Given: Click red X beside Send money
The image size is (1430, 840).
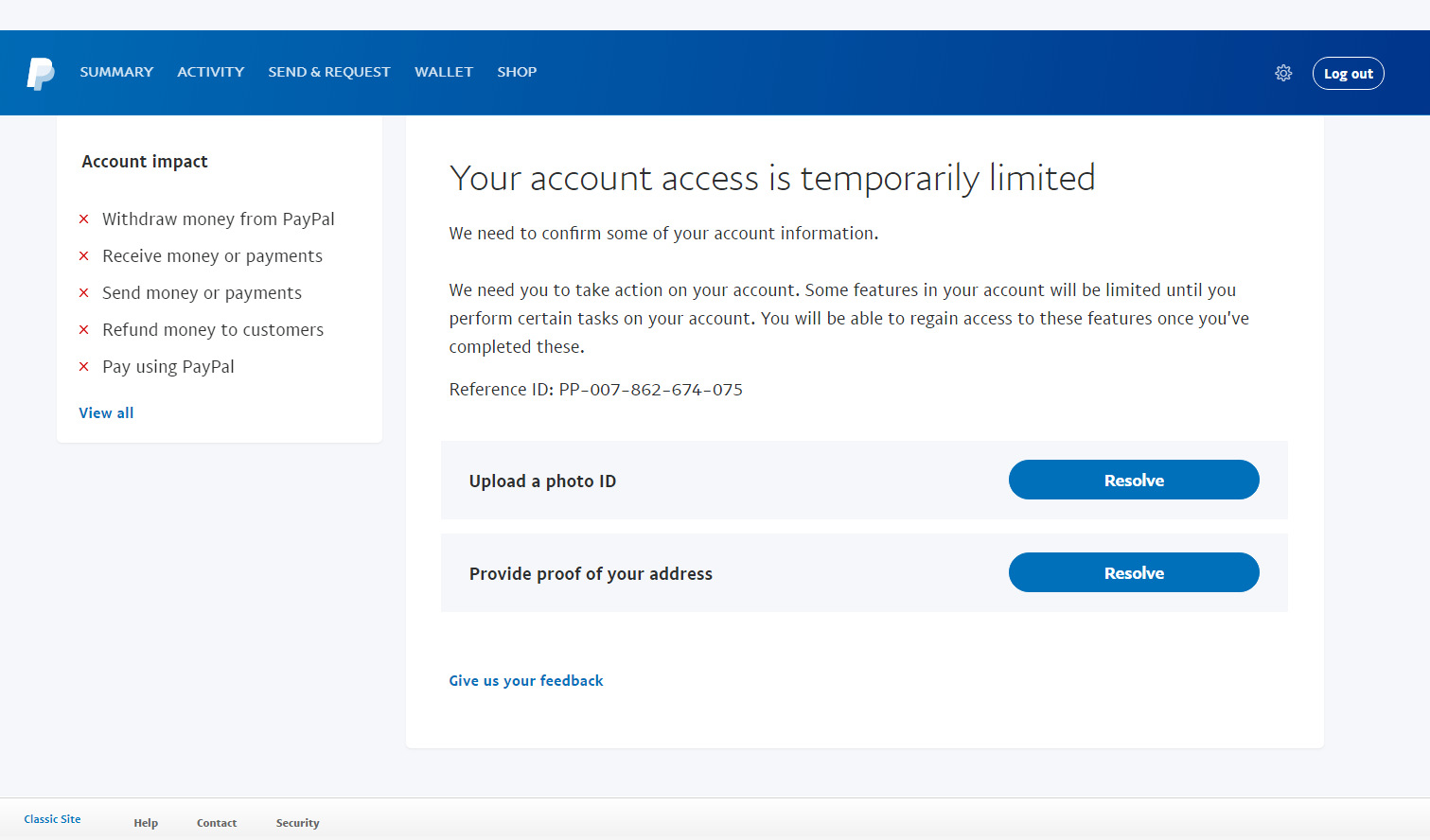Looking at the screenshot, I should tap(83, 293).
